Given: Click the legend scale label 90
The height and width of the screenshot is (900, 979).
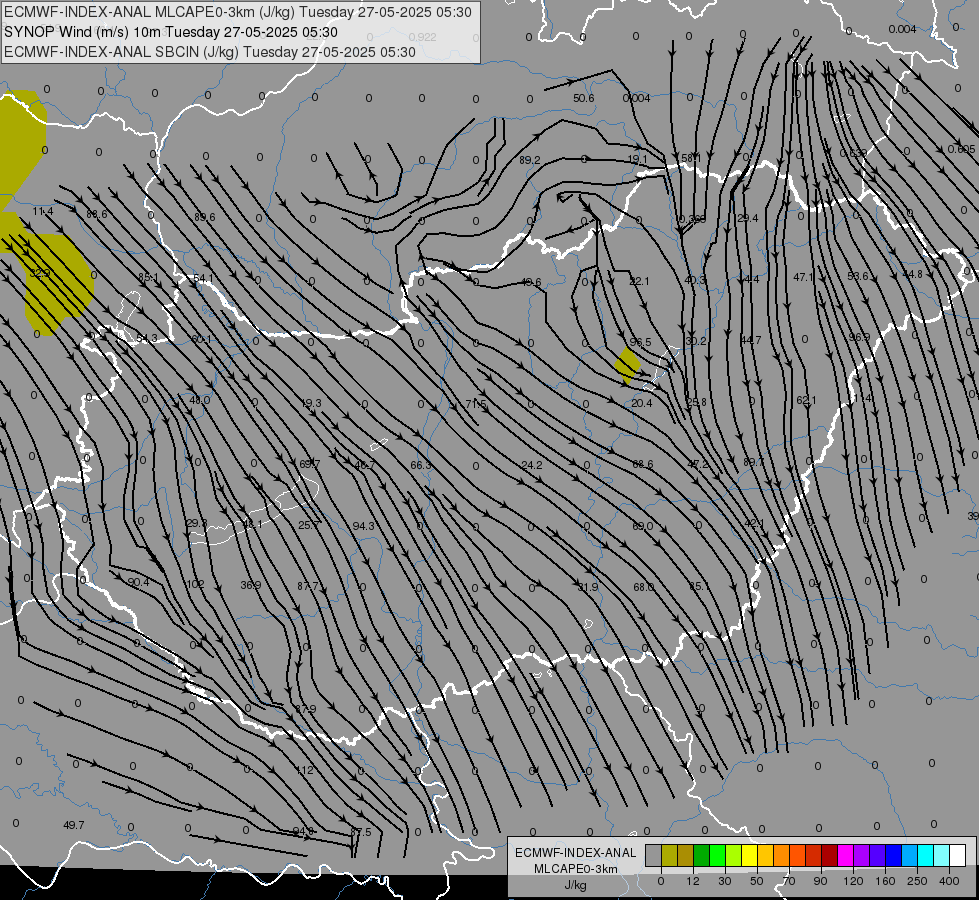Looking at the screenshot, I should pyautogui.click(x=820, y=881).
